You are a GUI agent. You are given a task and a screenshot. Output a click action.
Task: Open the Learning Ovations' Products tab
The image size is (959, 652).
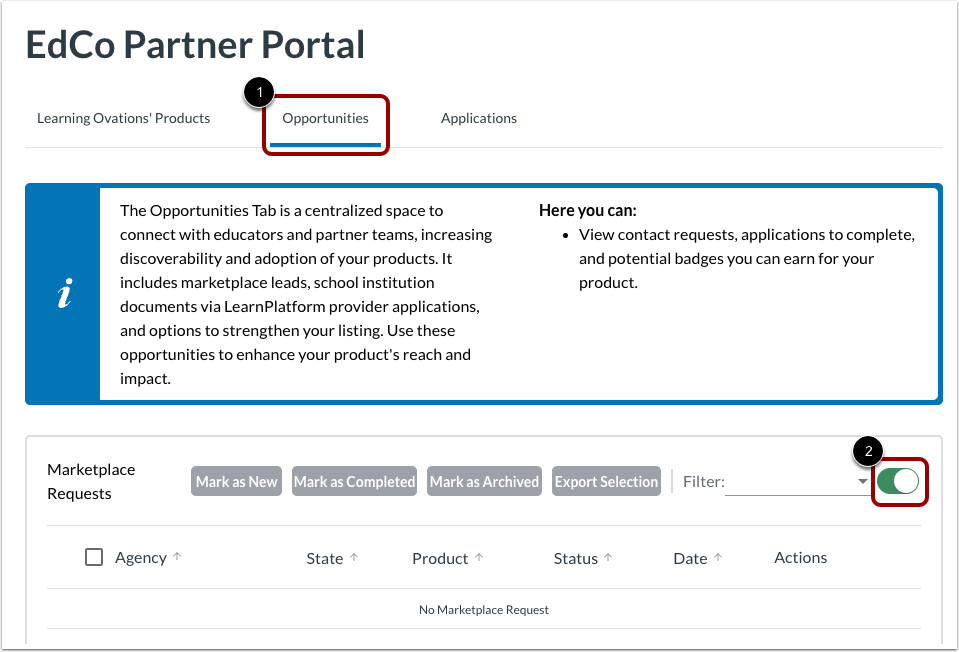pyautogui.click(x=124, y=118)
